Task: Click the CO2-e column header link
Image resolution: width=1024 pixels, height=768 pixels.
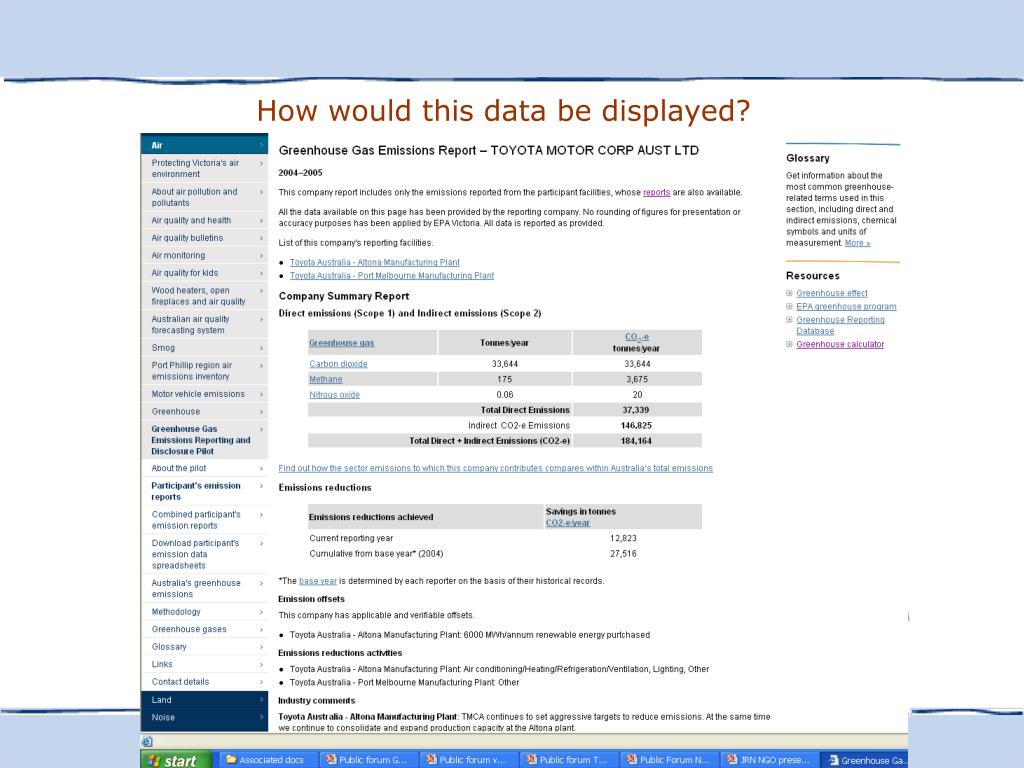Action: coord(637,337)
